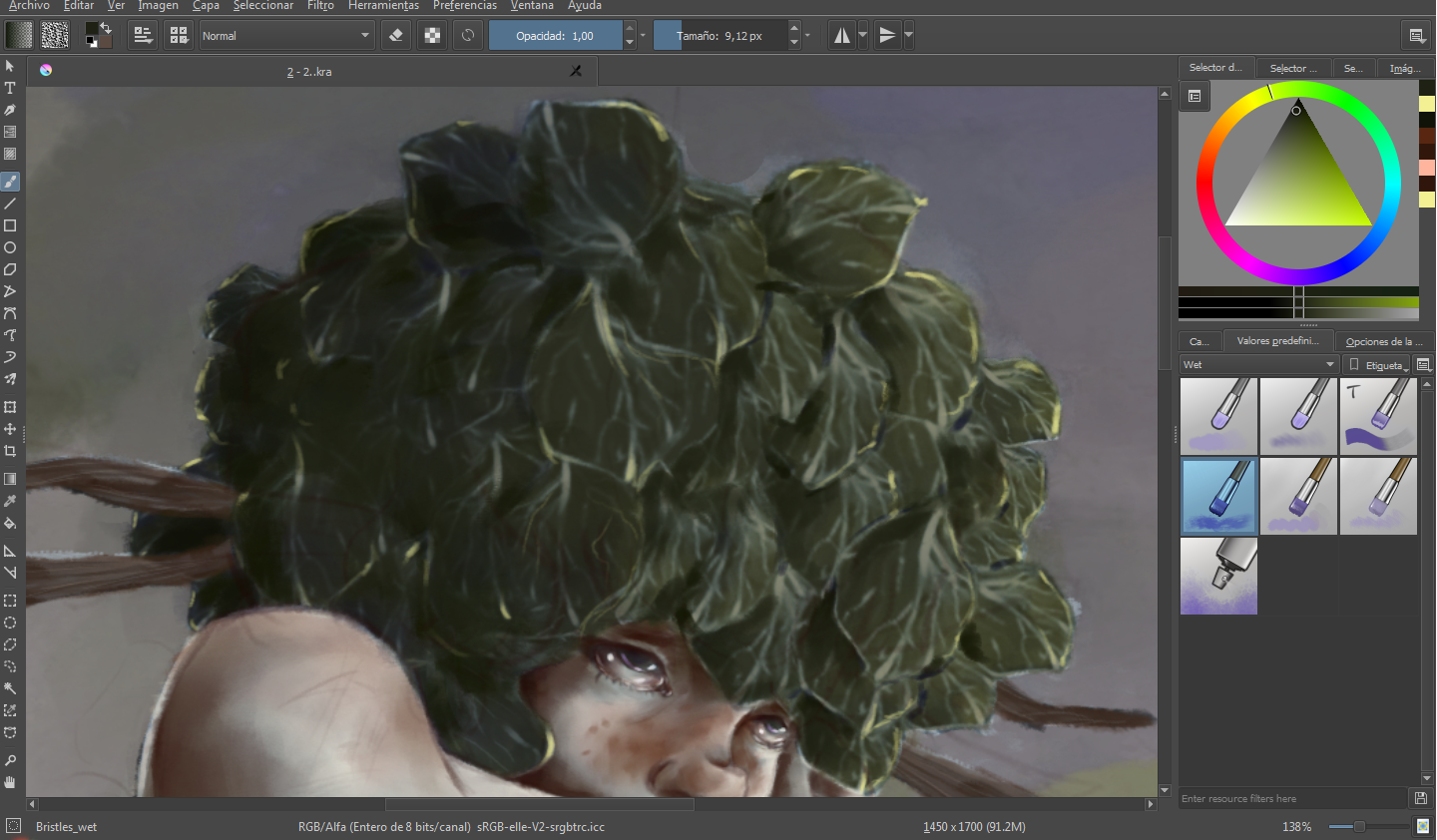Click the resource filter input field
The width and height of the screenshot is (1437, 840).
pyautogui.click(x=1293, y=798)
